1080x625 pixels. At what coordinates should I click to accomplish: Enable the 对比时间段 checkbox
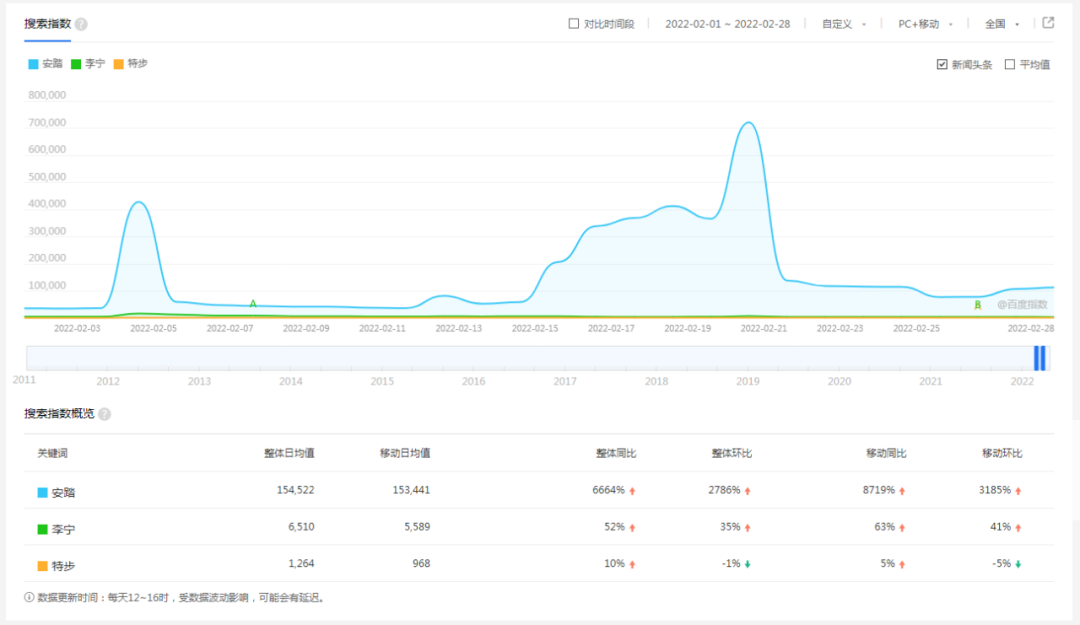coord(574,23)
